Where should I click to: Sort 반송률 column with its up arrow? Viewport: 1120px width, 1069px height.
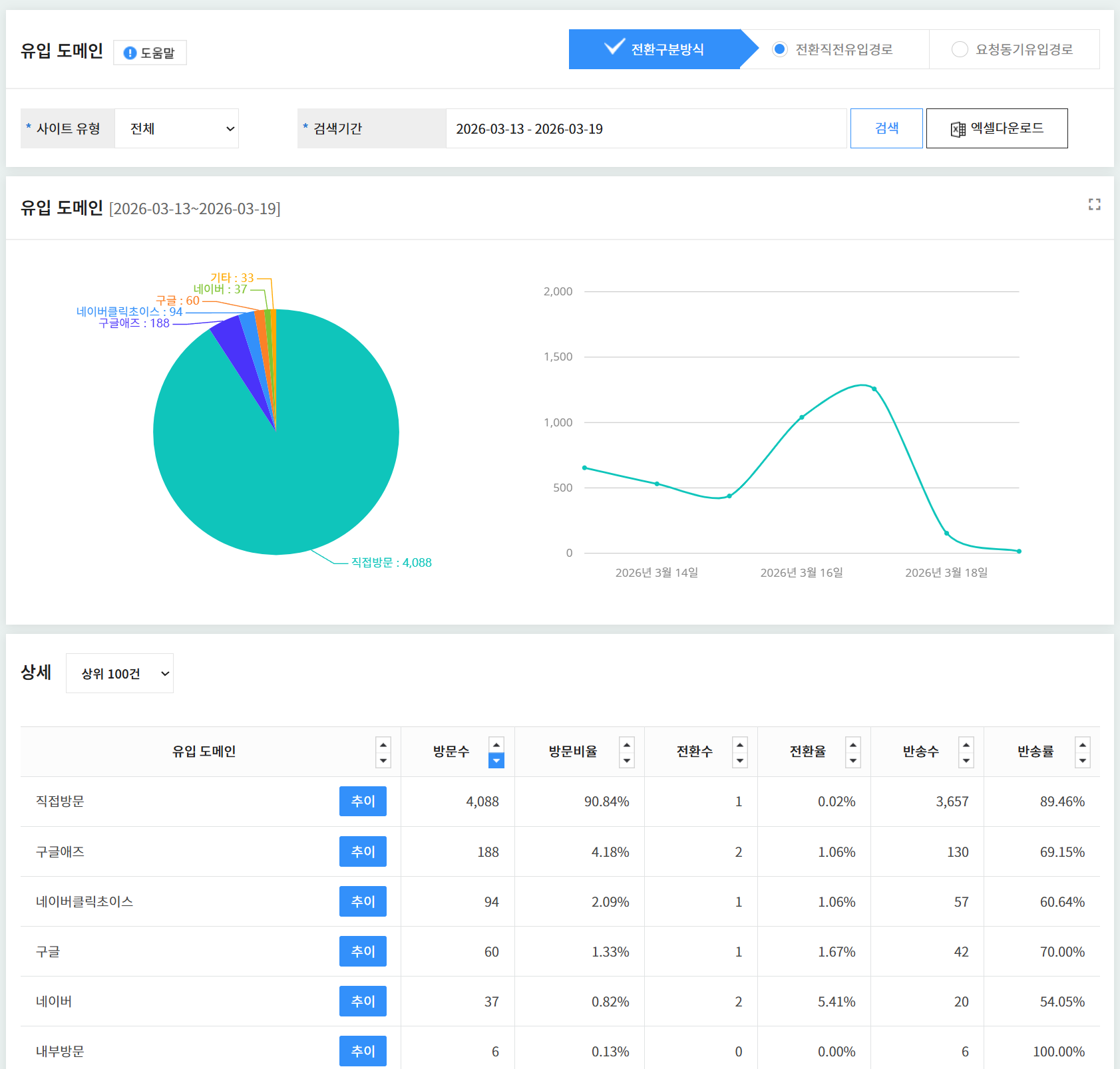click(1083, 745)
